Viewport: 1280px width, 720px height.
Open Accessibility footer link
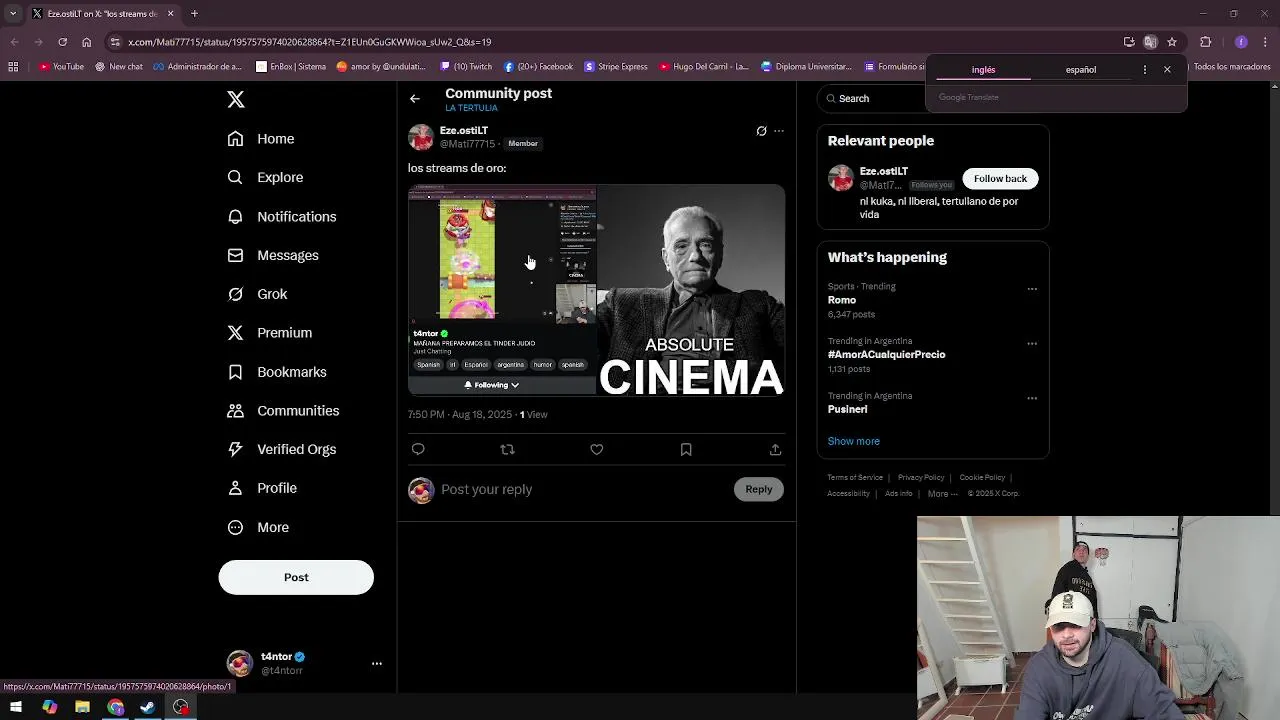click(848, 494)
